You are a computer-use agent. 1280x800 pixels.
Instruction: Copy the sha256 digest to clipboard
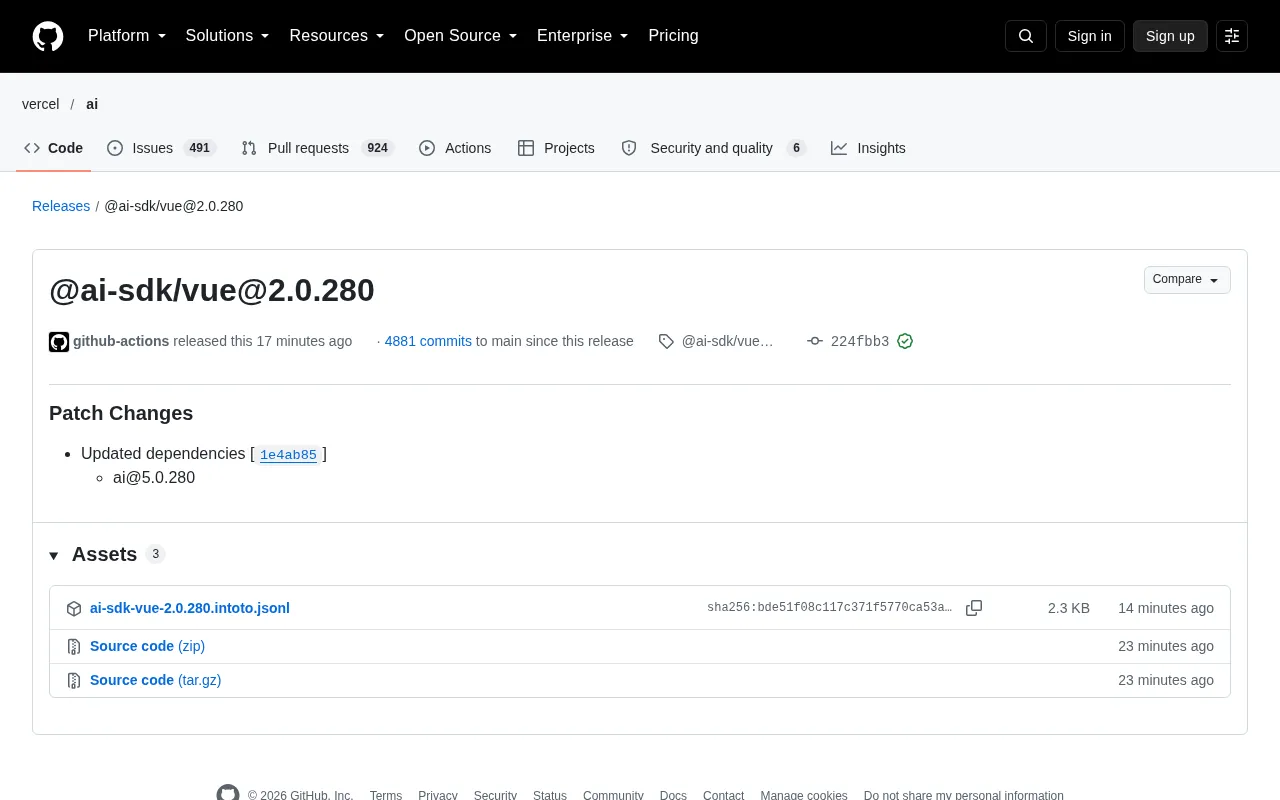tap(974, 608)
